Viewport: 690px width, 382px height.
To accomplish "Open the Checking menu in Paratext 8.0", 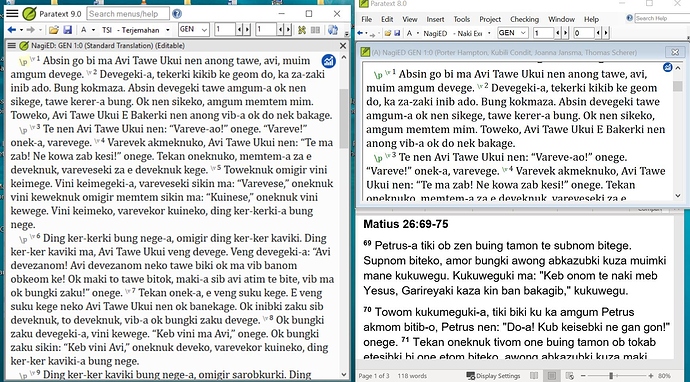I will pos(524,19).
